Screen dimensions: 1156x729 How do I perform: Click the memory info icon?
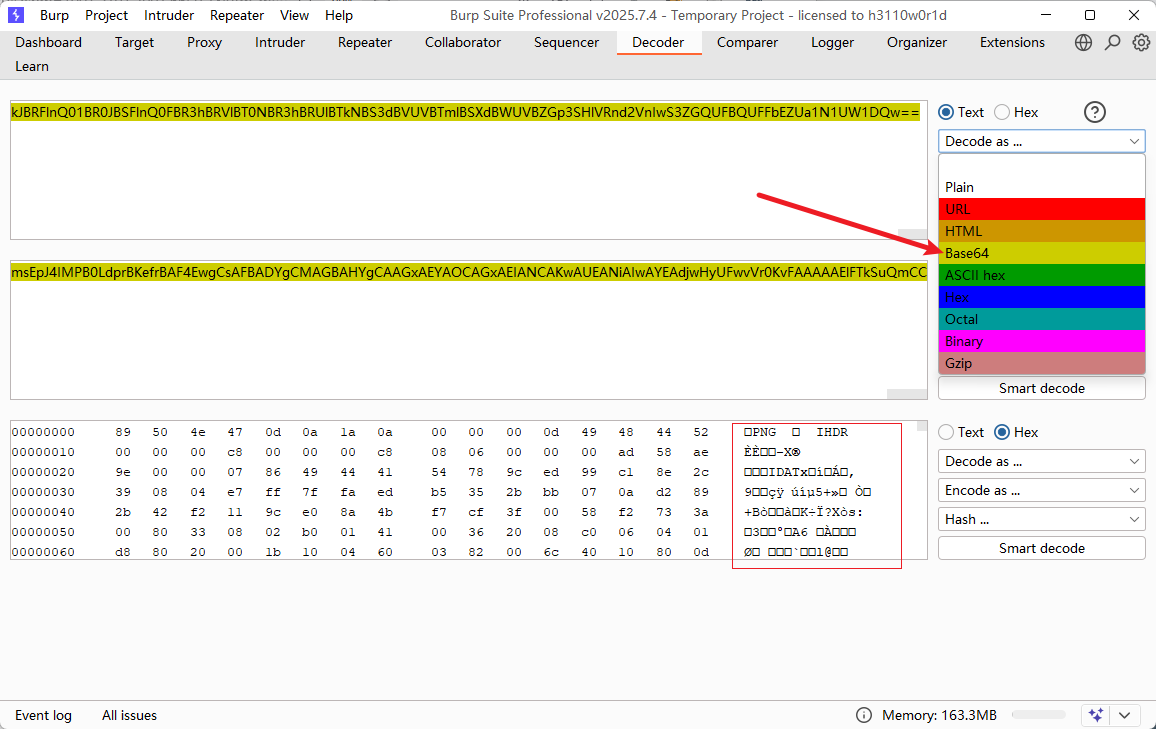tap(863, 715)
